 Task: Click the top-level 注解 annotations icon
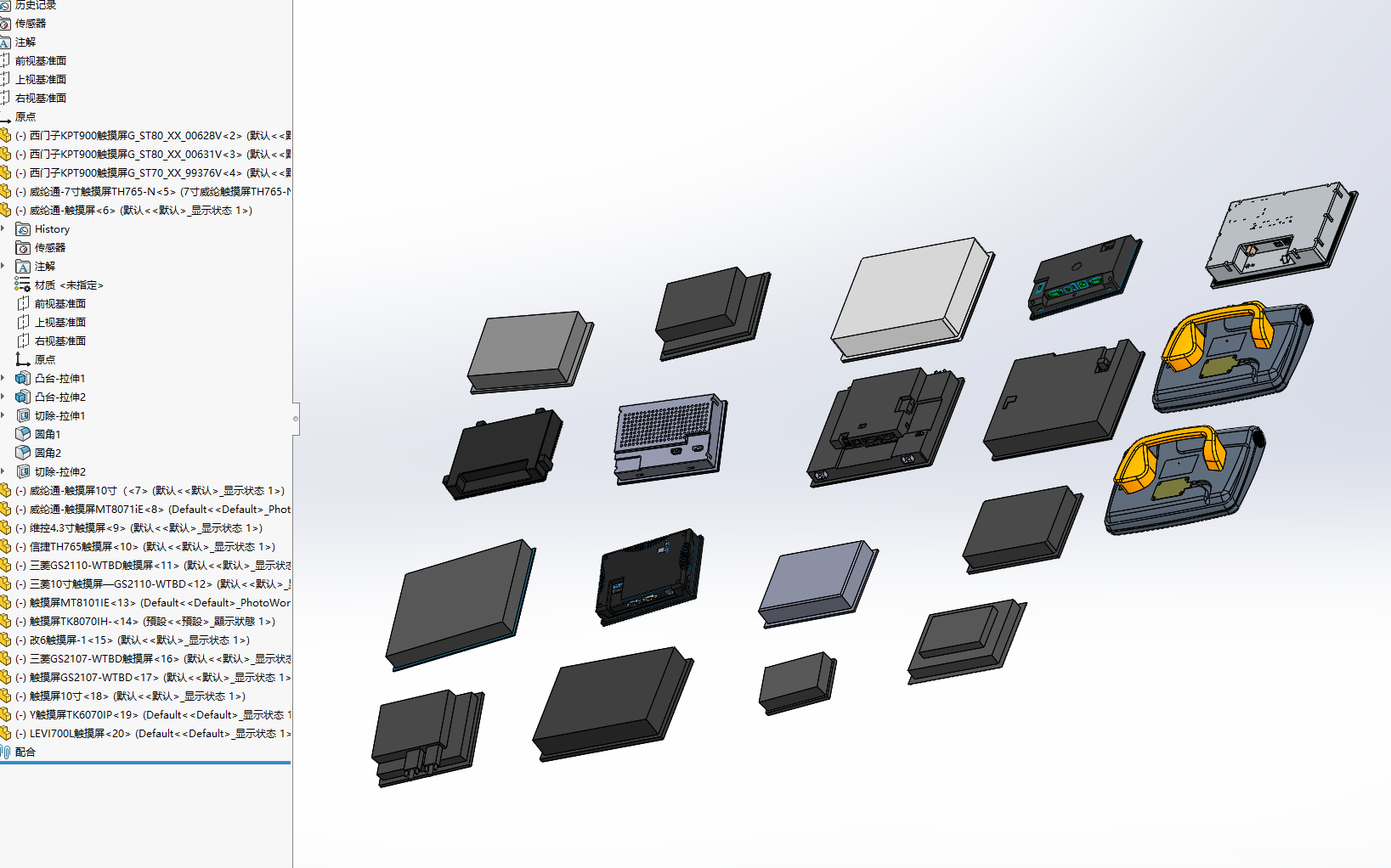(x=5, y=42)
